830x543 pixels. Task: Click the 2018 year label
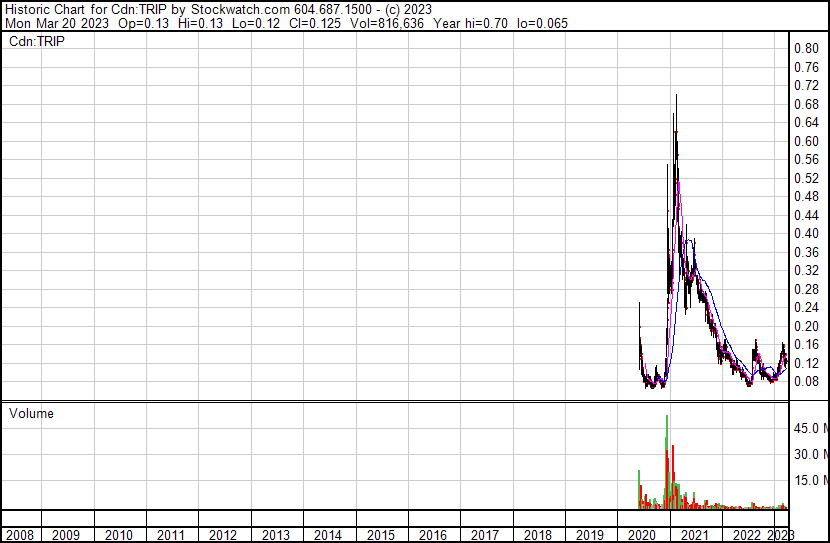[x=536, y=535]
